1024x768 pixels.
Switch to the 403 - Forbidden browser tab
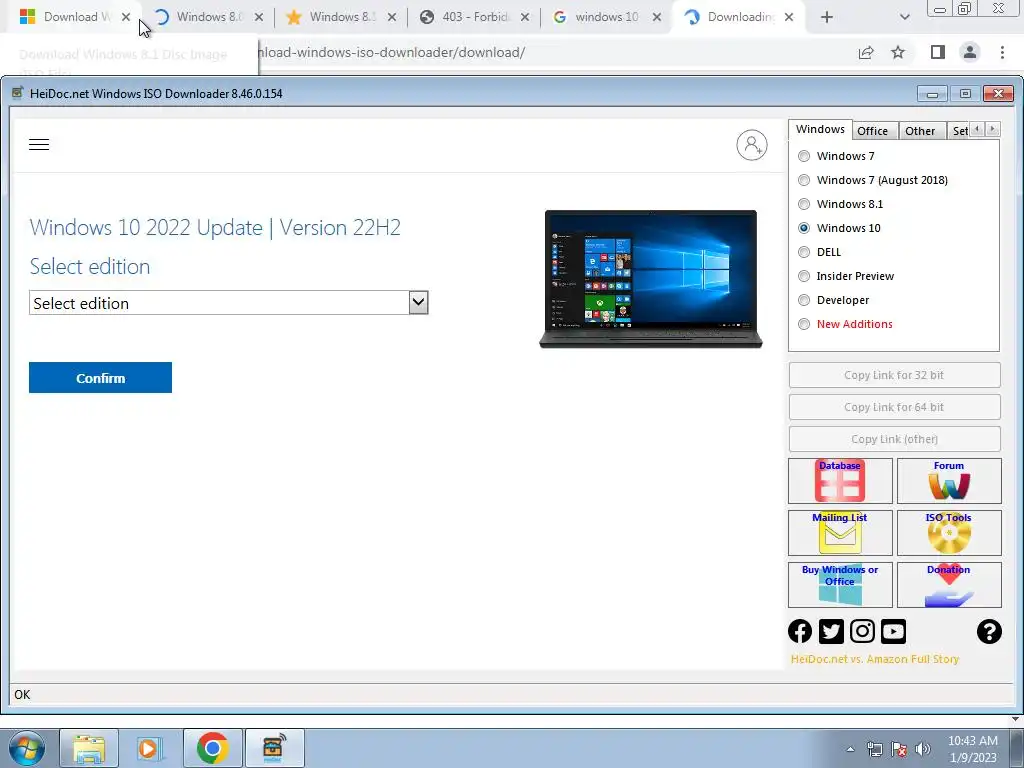pos(475,17)
